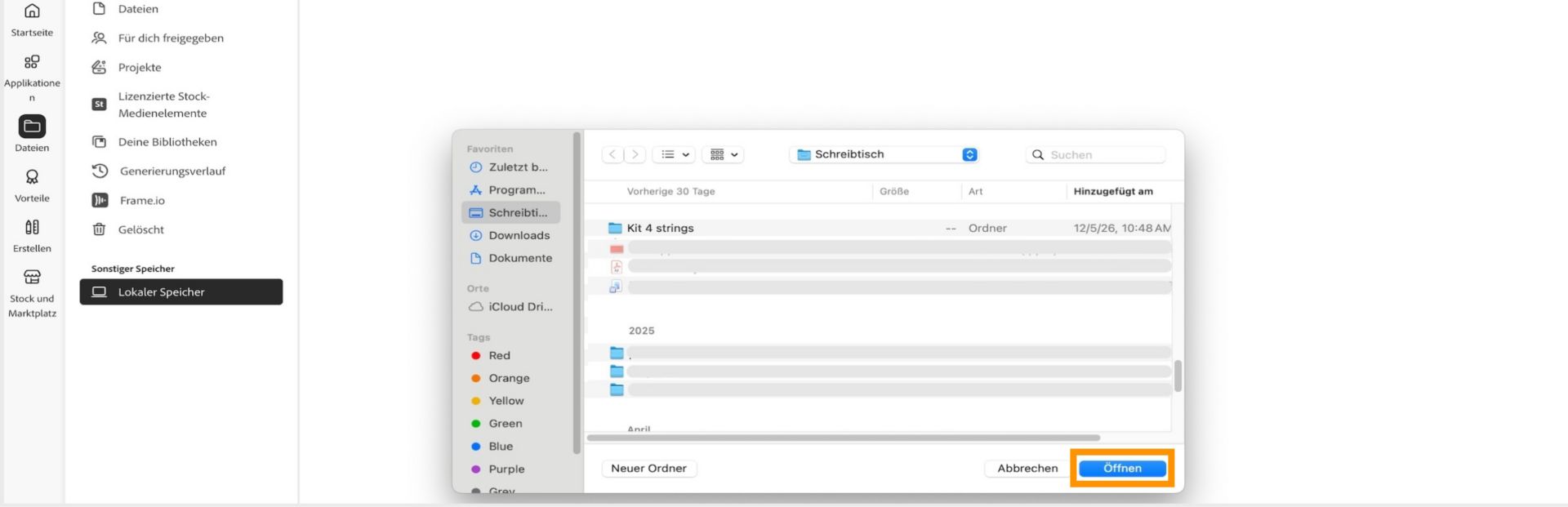Select Lokaler Speicher
Viewport: 1568px width, 507px height.
(181, 292)
